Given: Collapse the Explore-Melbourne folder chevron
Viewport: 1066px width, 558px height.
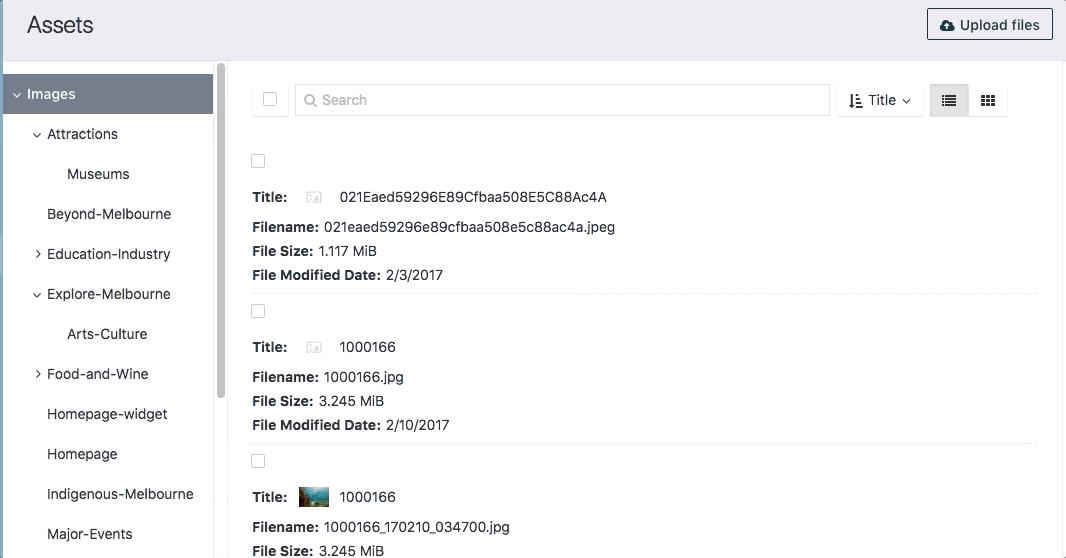Looking at the screenshot, I should point(37,295).
